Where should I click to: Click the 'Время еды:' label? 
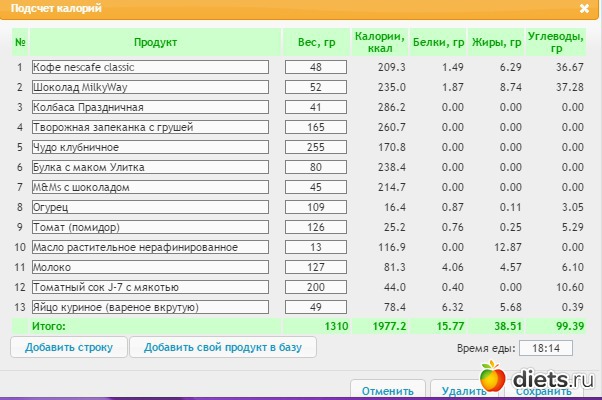[x=486, y=348]
